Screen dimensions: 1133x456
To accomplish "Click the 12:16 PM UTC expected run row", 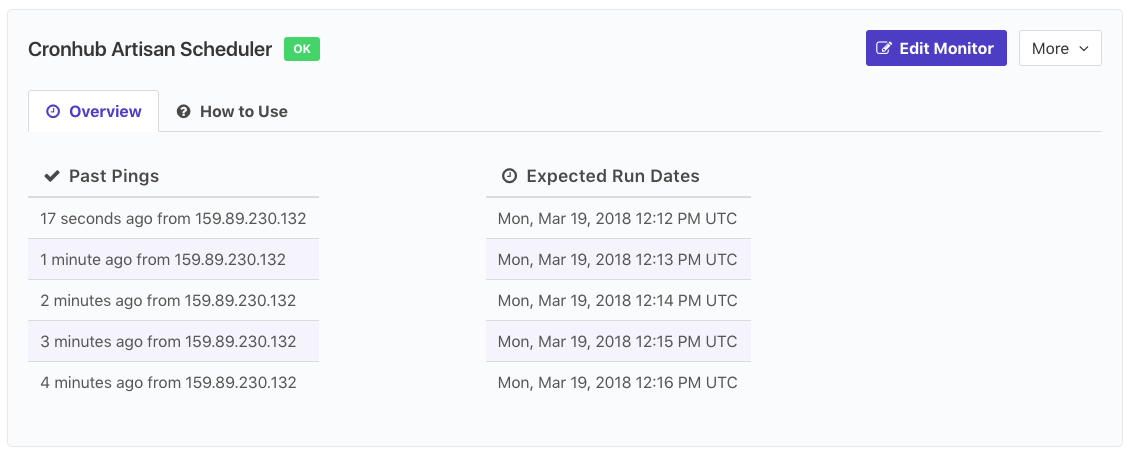I will pos(617,382).
